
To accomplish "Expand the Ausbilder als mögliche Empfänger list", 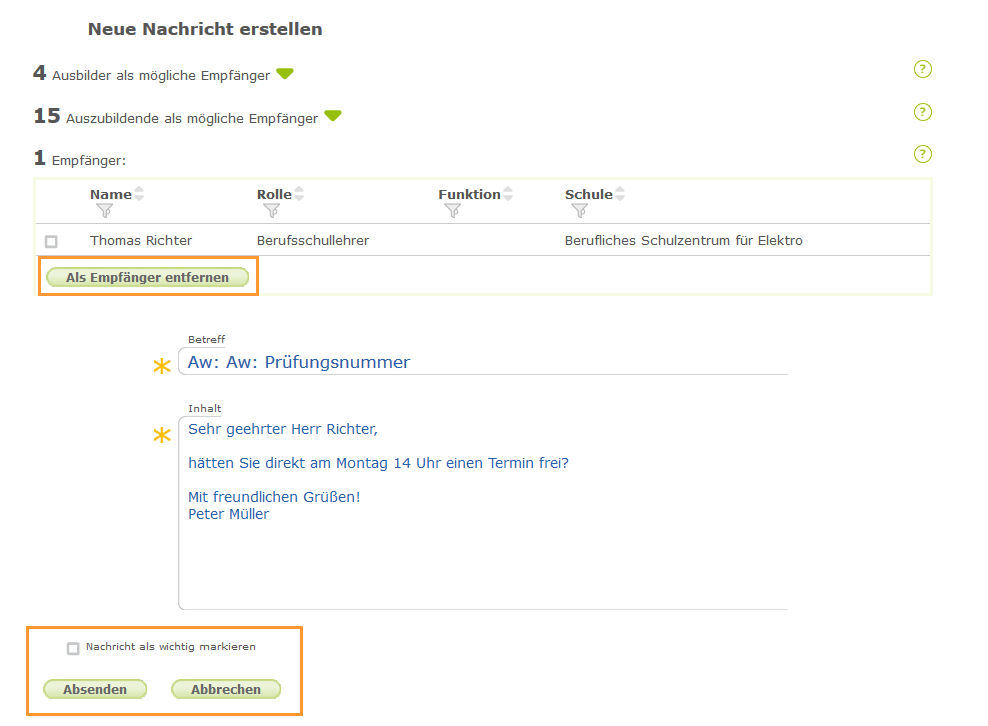I will click(286, 73).
